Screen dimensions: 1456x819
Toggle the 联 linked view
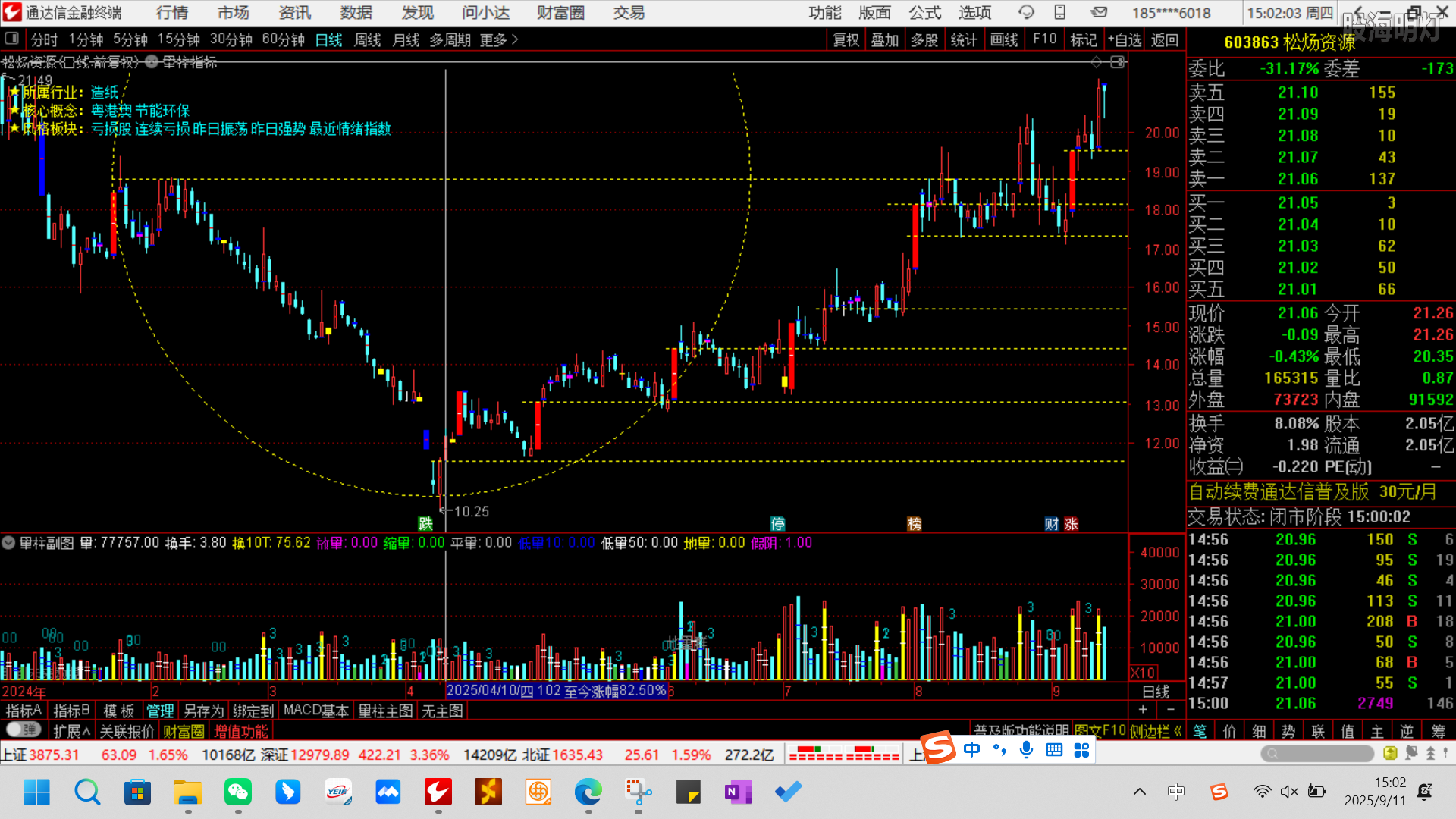point(1319,731)
